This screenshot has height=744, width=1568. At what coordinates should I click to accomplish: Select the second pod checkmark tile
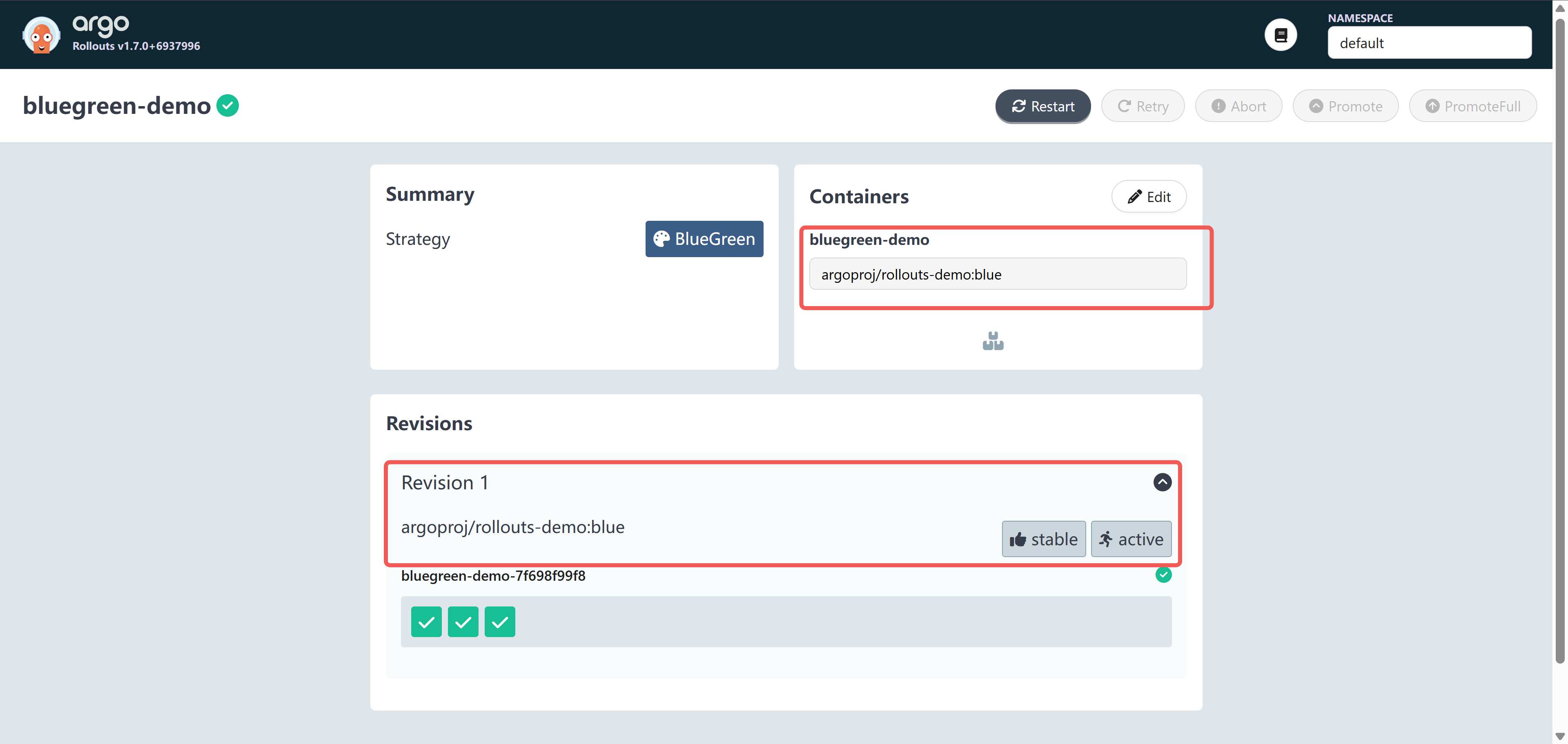[x=463, y=622]
